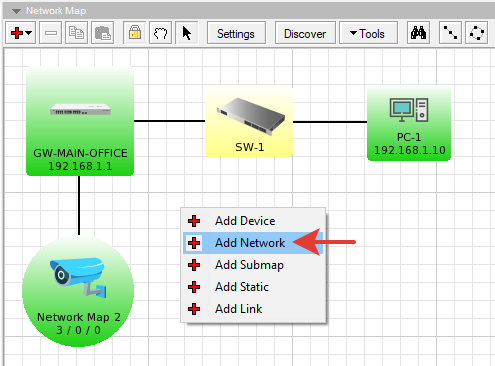Image resolution: width=495 pixels, height=366 pixels.
Task: Click the link between GW-MAIN-OFFICE and SW-1
Action: [169, 121]
